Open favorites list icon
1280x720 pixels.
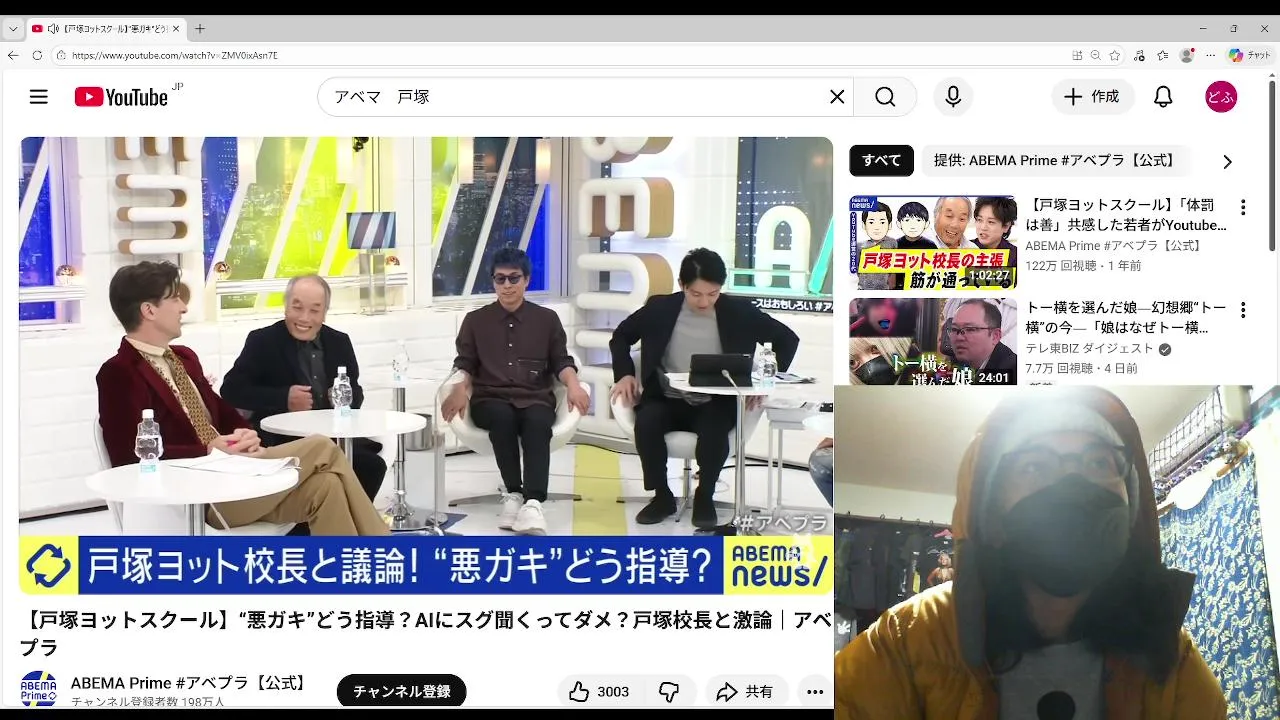click(1163, 55)
